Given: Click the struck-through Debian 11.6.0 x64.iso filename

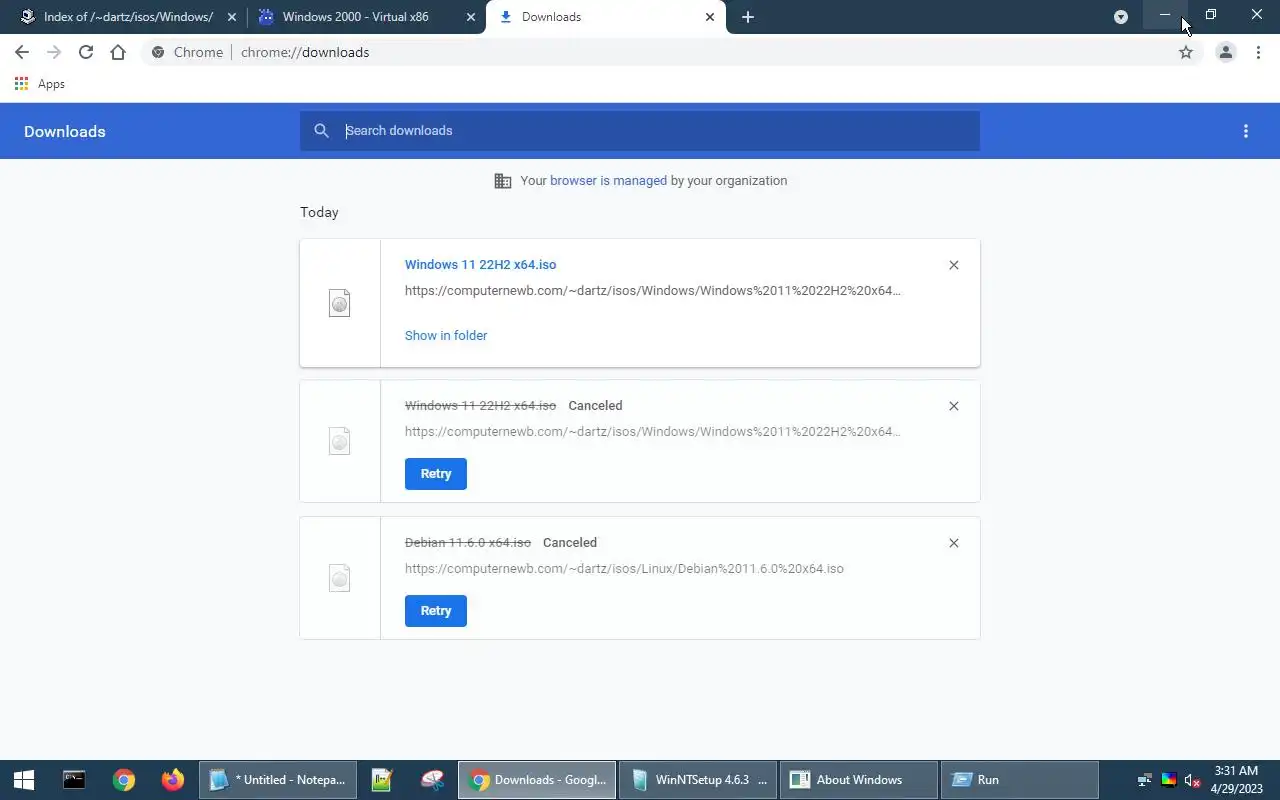Looking at the screenshot, I should click(467, 543).
